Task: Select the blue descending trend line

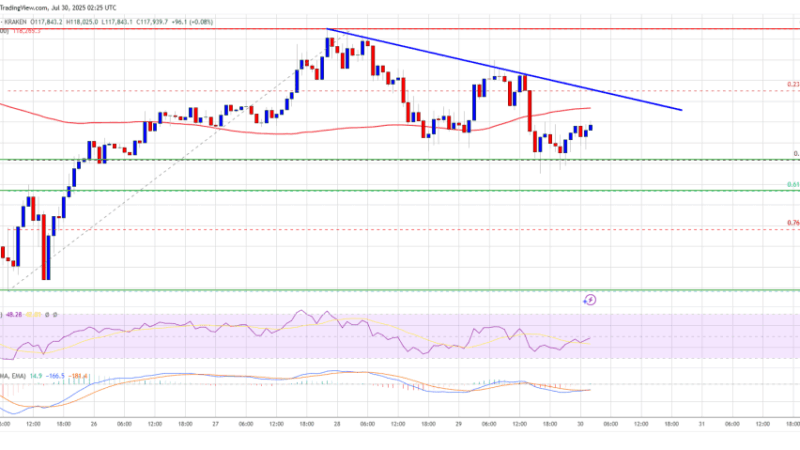Action: pyautogui.click(x=504, y=69)
